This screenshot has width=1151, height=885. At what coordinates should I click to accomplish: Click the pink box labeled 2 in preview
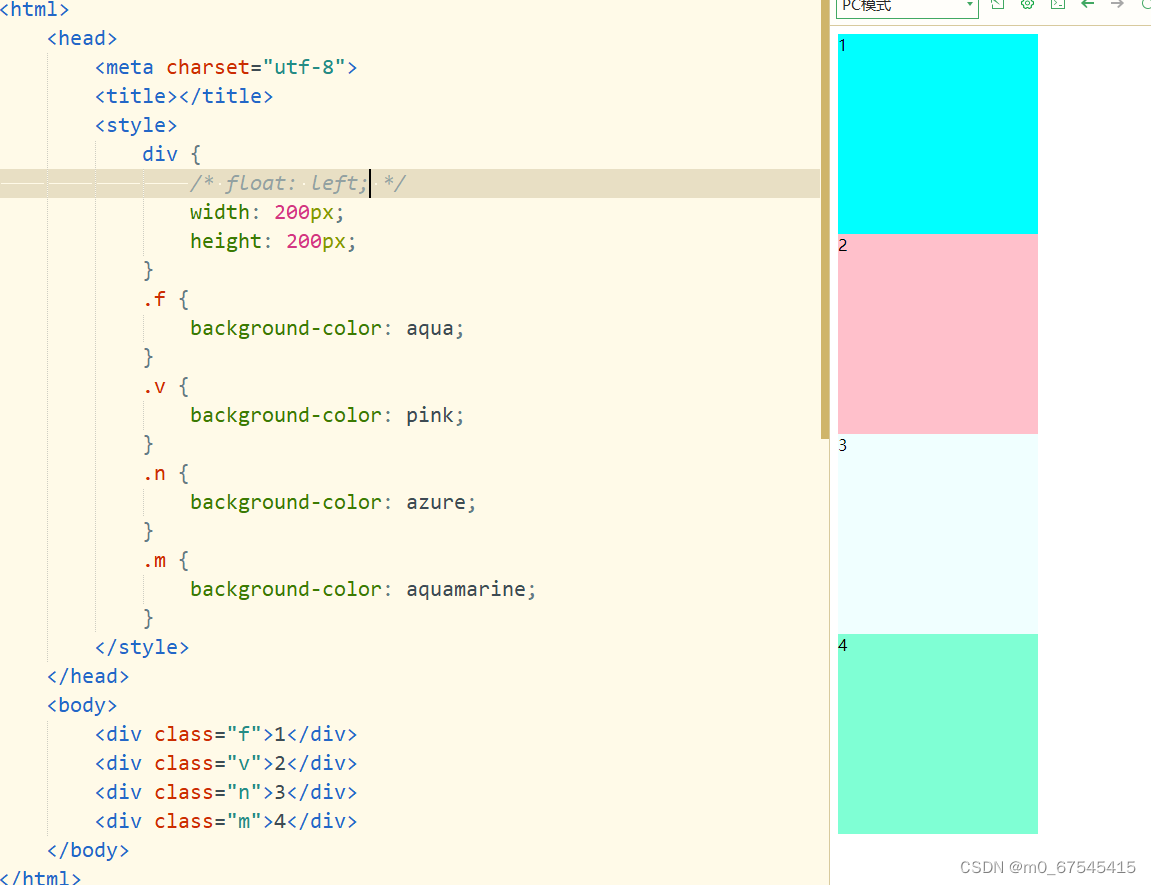[x=937, y=334]
